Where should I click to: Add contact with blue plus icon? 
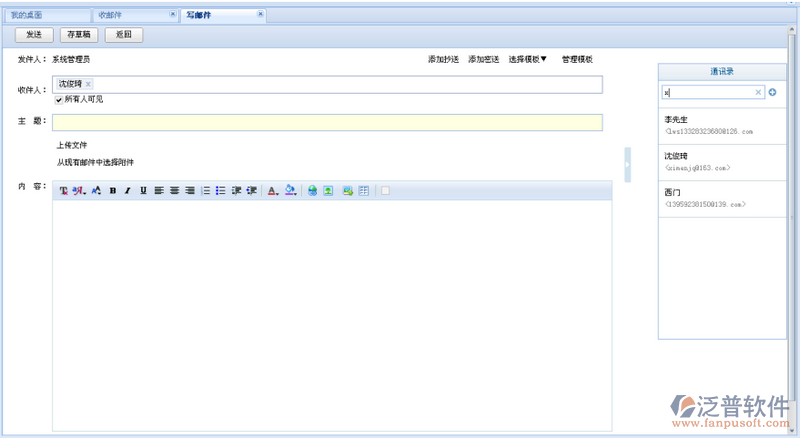point(772,92)
